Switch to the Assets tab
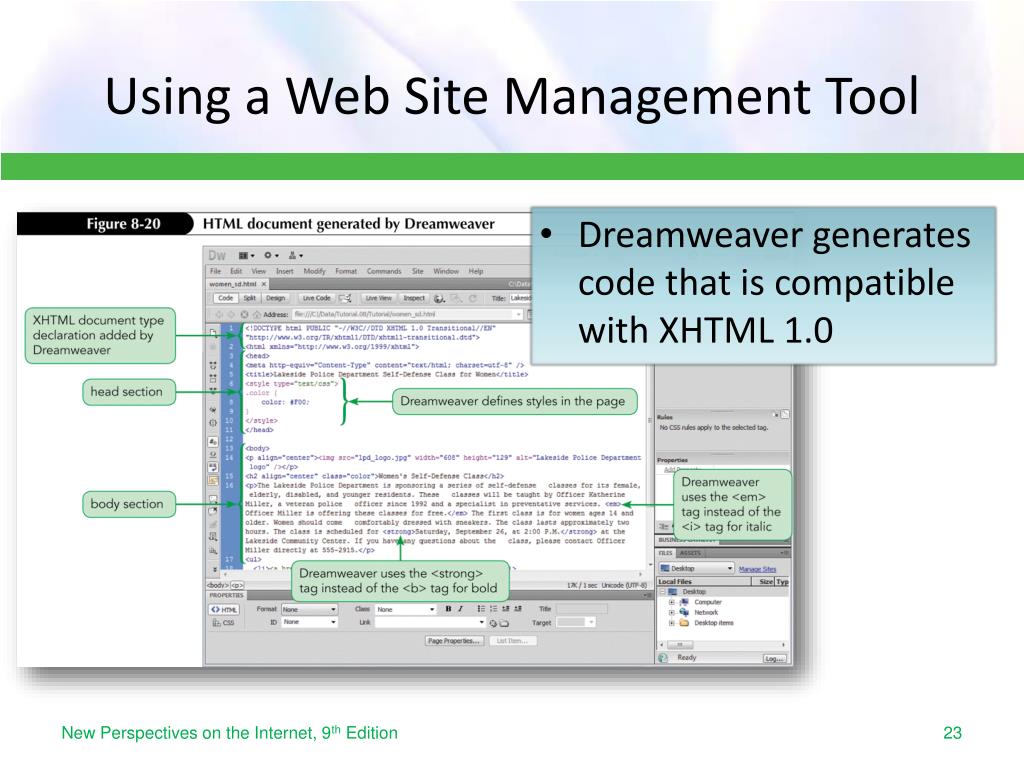The image size is (1024, 768). (691, 553)
